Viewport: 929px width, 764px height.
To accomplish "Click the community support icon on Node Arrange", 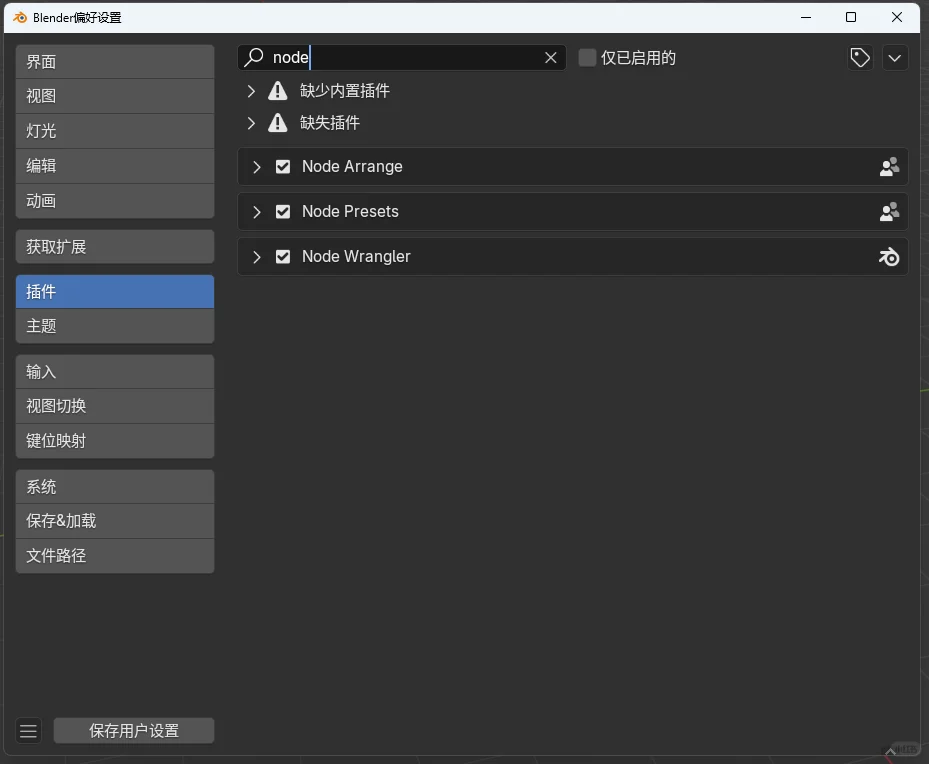I will 888,167.
